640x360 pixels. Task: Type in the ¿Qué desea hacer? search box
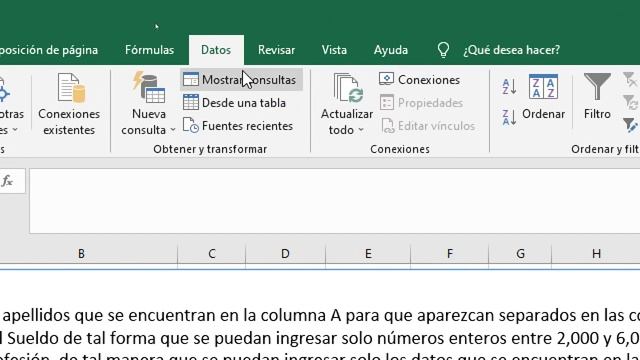[x=511, y=50]
